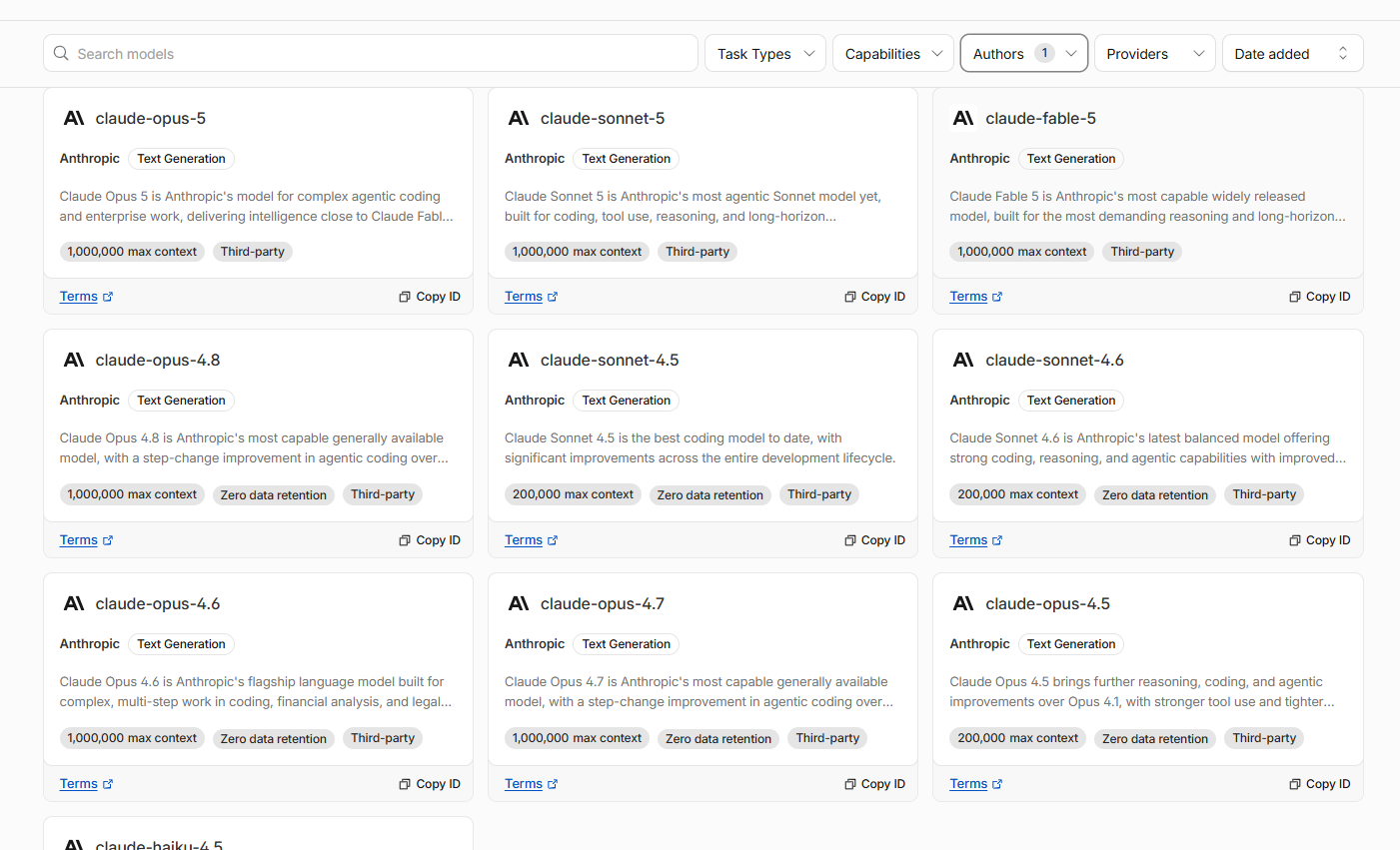The width and height of the screenshot is (1400, 850).
Task: Open Terms link for claude-opus-4.6
Action: pos(86,784)
